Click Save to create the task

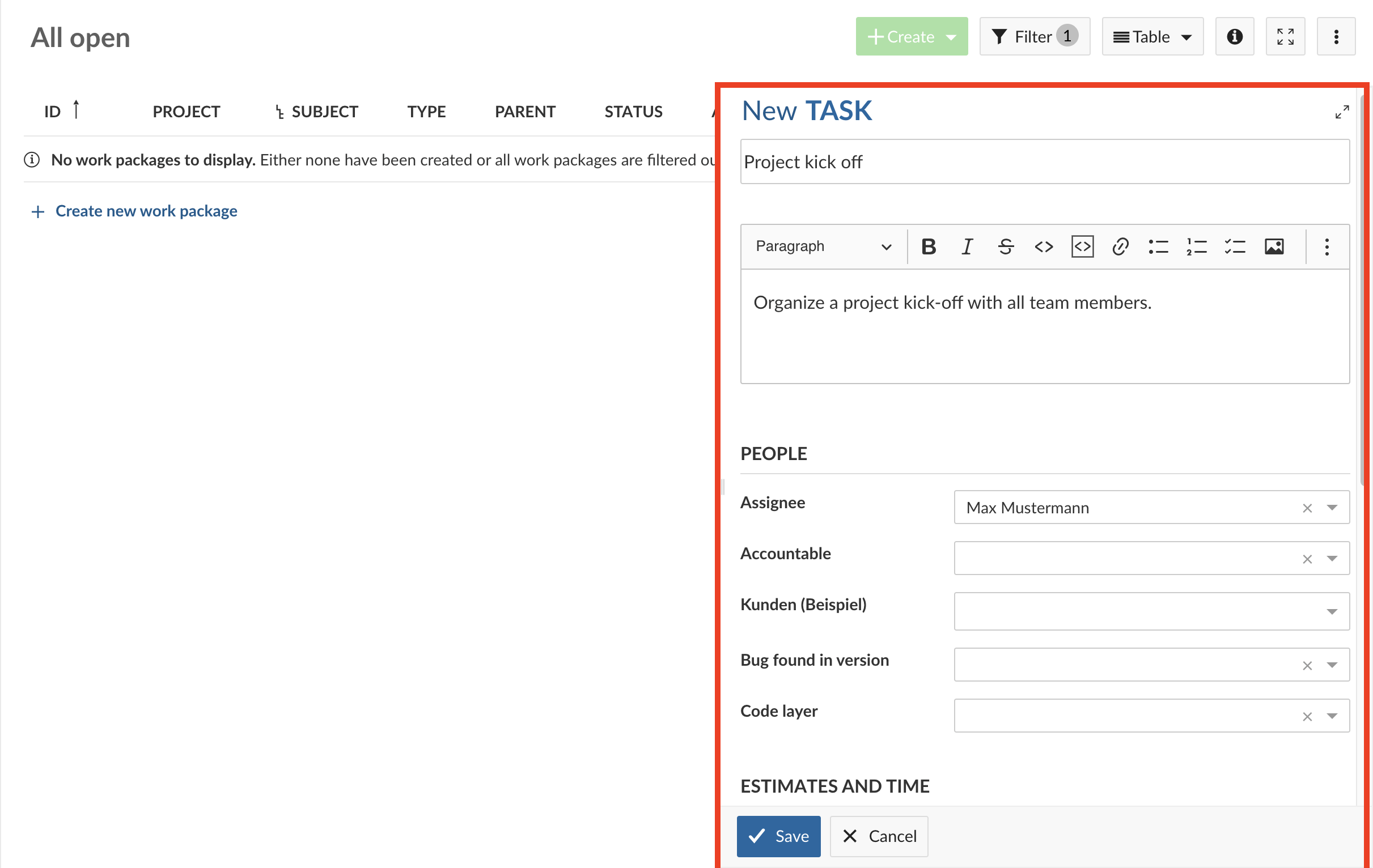(780, 836)
